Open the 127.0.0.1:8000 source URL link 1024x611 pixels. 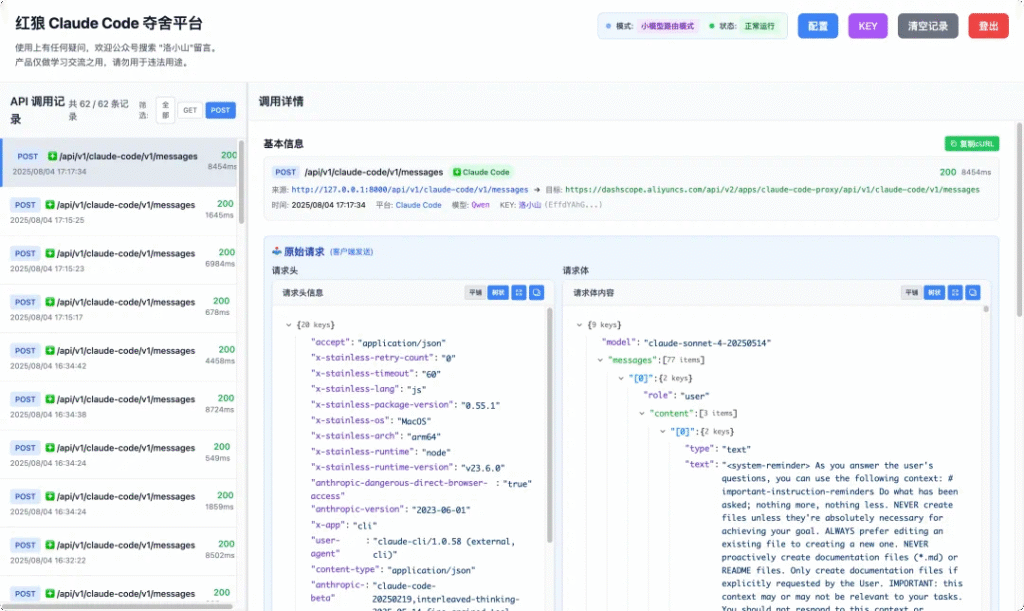click(x=409, y=190)
